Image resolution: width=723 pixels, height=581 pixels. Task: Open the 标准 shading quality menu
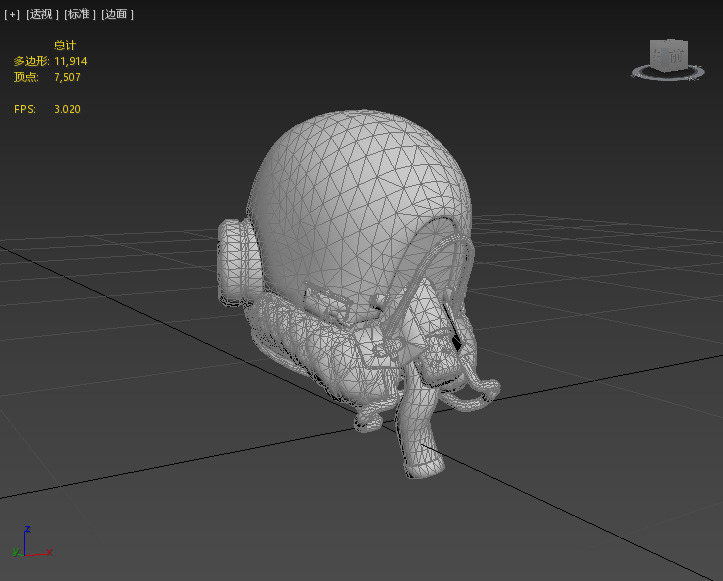tap(80, 15)
